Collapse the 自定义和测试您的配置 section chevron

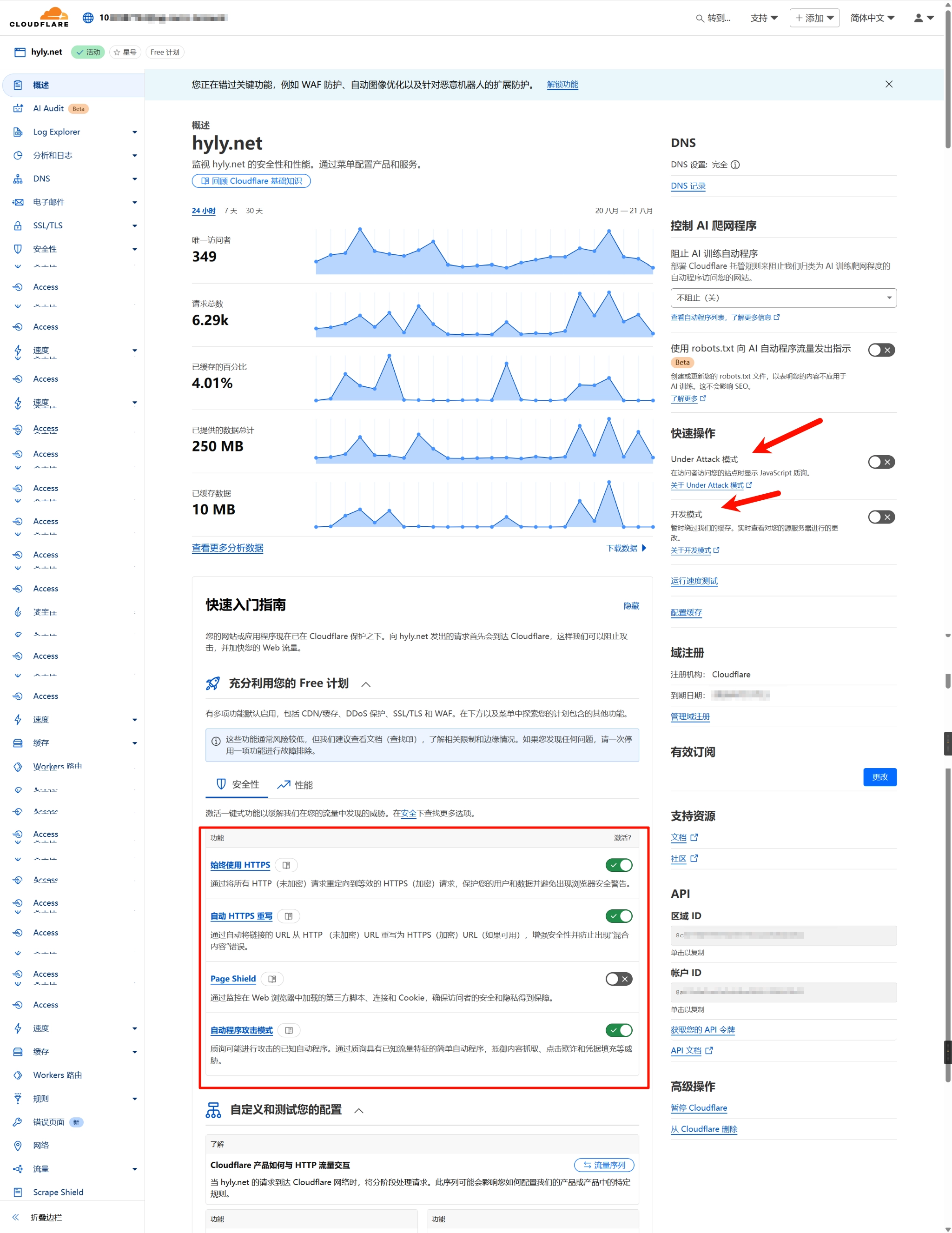pos(358,1110)
